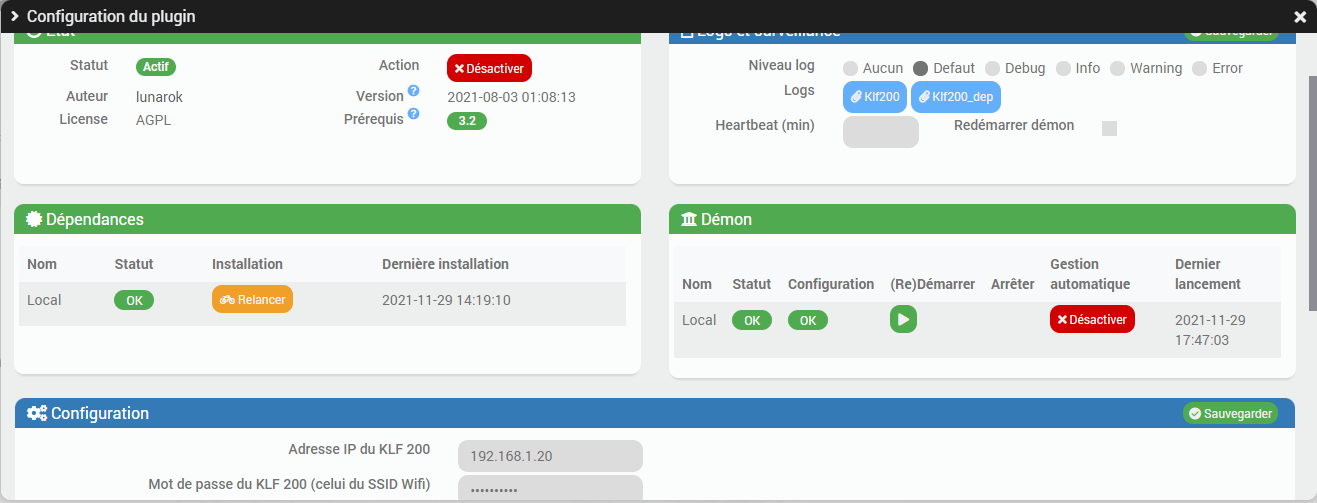Select the Error log level
The image size is (1317, 503).
tap(1199, 69)
